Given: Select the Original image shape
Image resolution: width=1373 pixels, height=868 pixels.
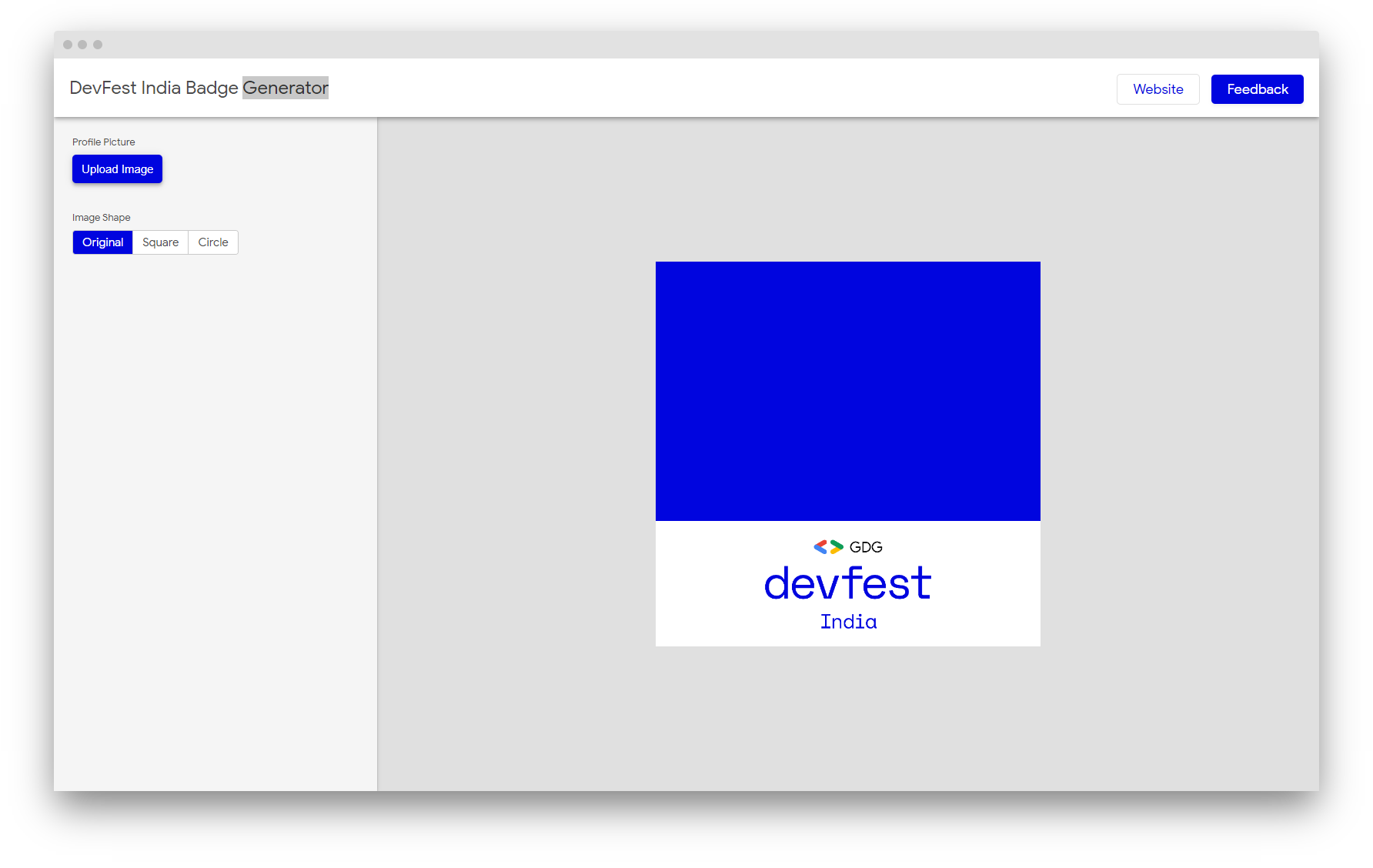Looking at the screenshot, I should [x=102, y=242].
